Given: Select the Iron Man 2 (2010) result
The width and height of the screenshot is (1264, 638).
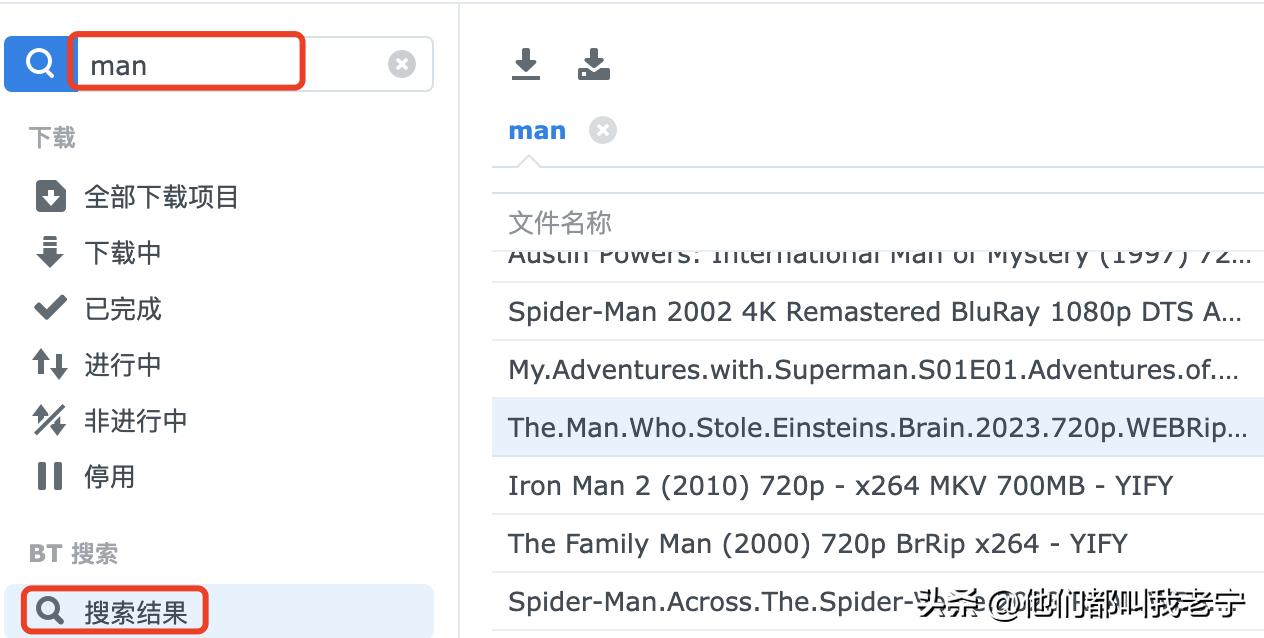Looking at the screenshot, I should [x=840, y=486].
